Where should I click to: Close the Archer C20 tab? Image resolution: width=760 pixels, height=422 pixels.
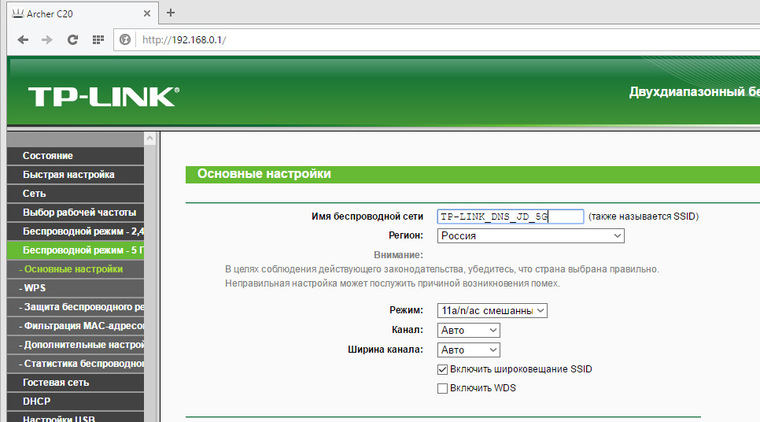click(147, 14)
